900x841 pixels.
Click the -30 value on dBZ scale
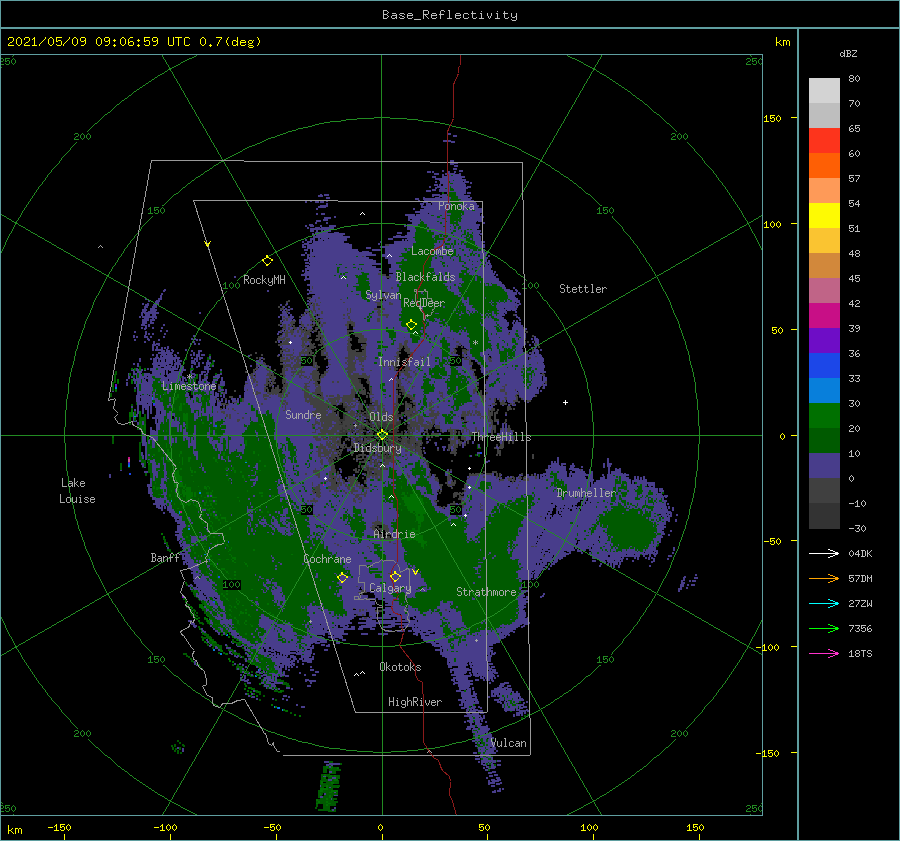(857, 528)
